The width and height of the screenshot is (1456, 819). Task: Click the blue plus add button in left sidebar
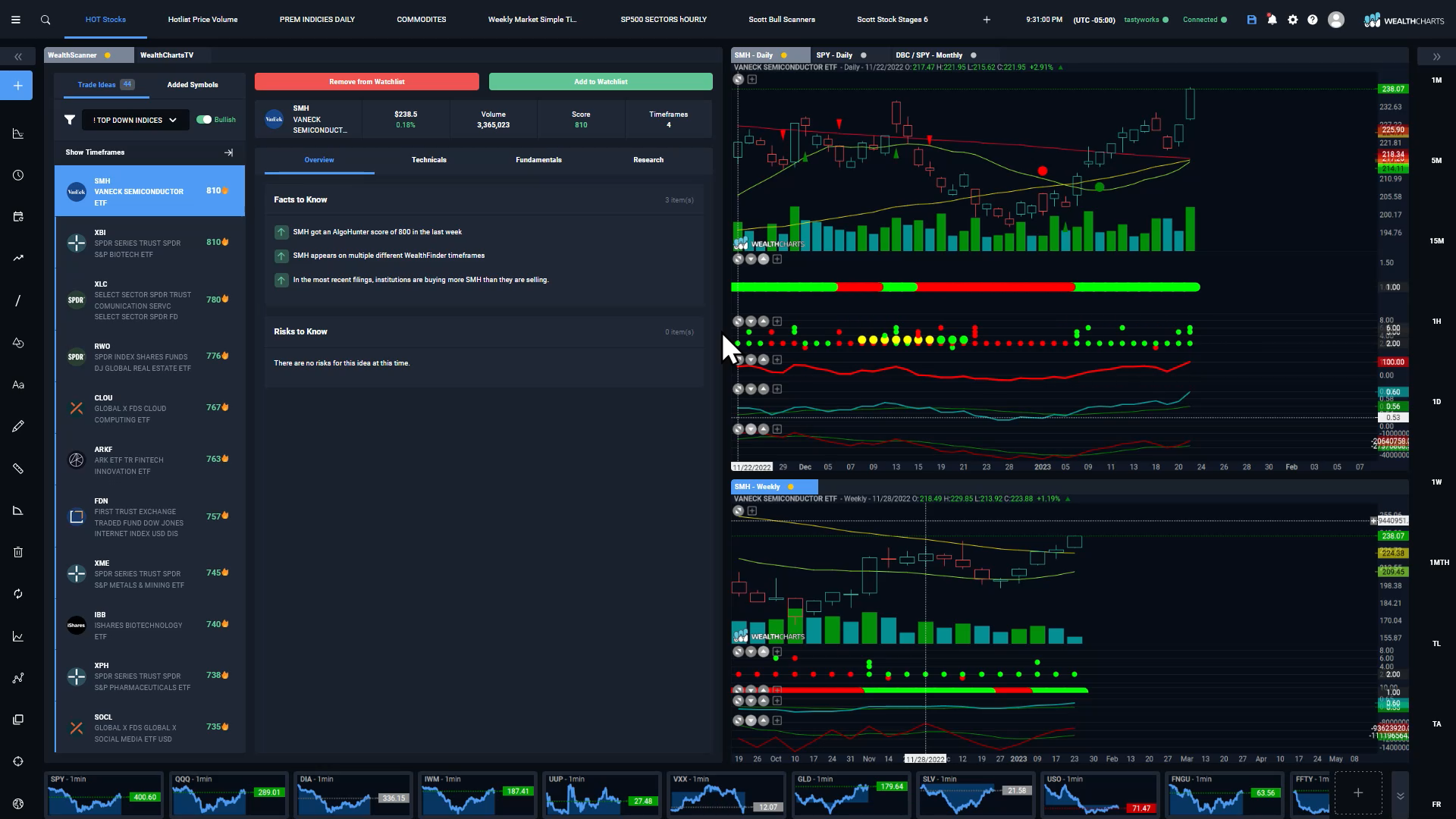18,86
